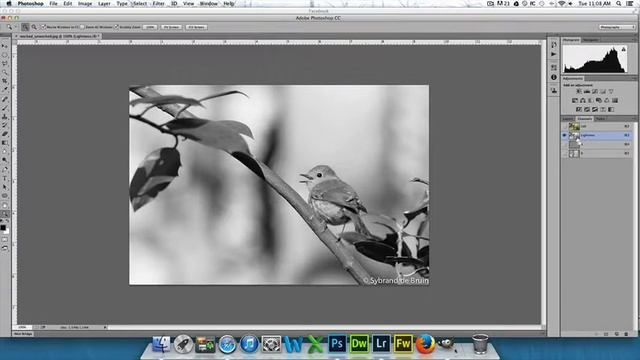
Task: Toggle Quick Mask mode in toolbox
Action: point(5,240)
